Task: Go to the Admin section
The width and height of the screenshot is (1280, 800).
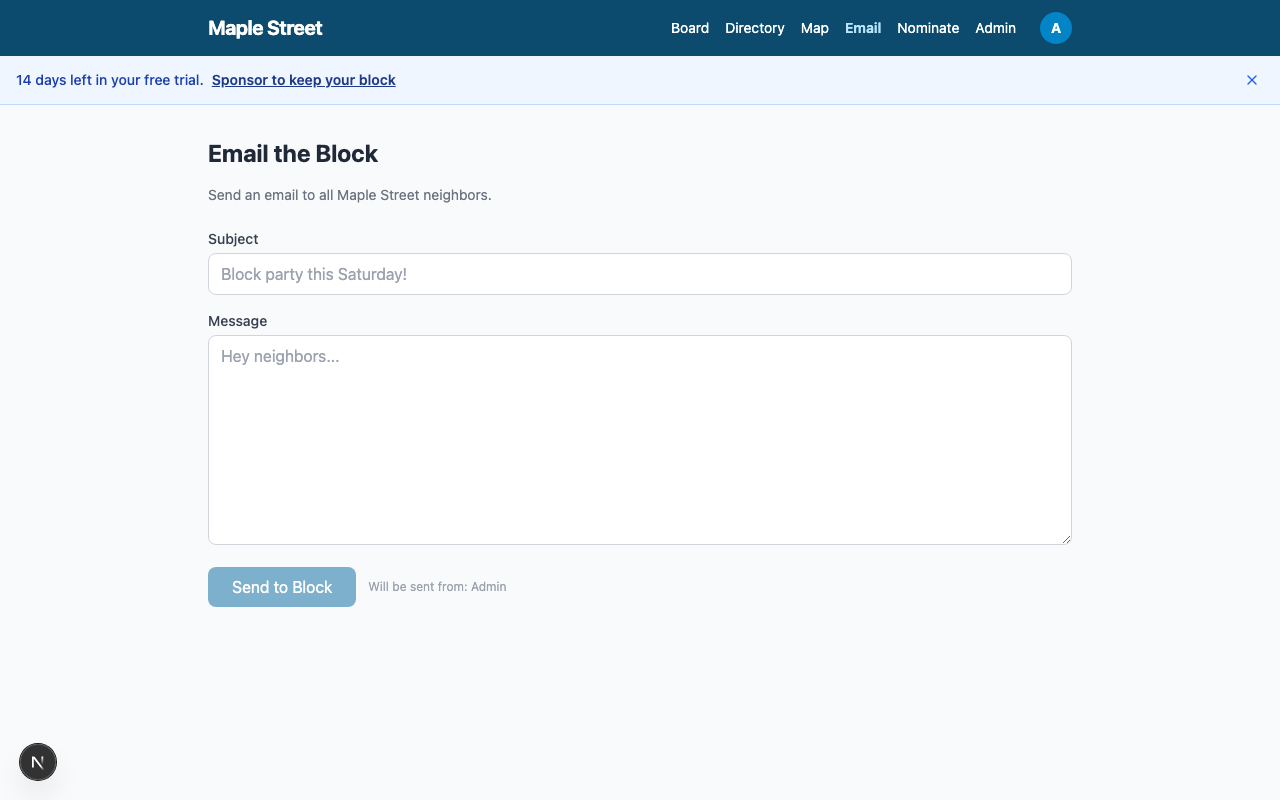Action: click(996, 28)
